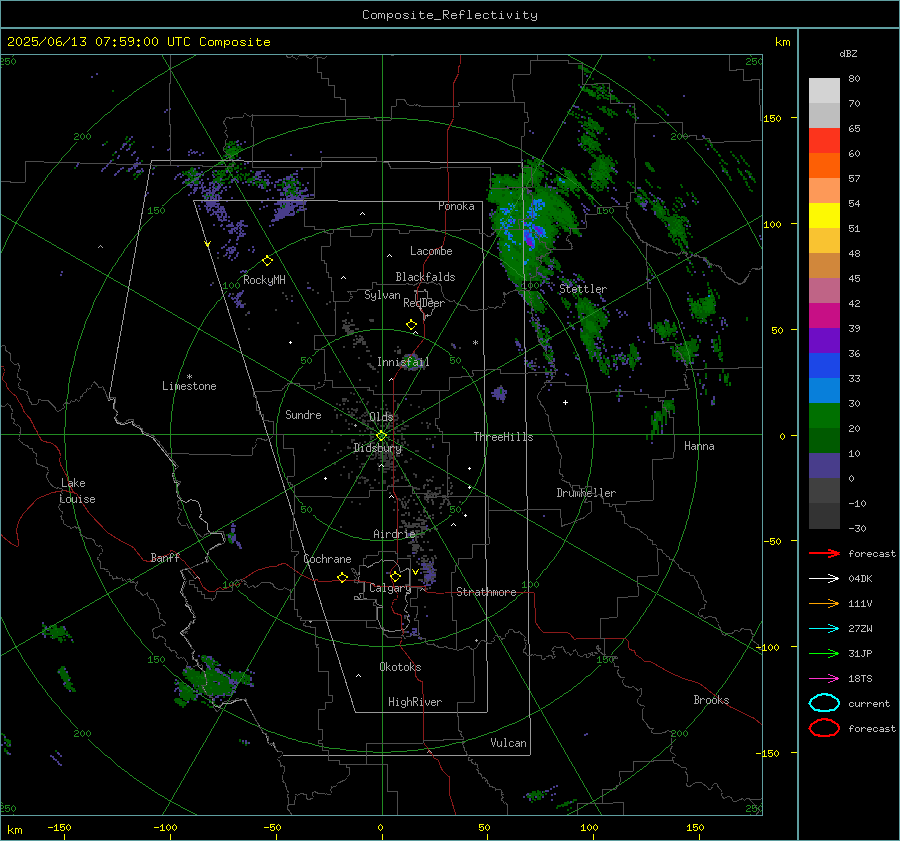Click the Strathmore label
This screenshot has height=841, width=900.
pyautogui.click(x=486, y=592)
